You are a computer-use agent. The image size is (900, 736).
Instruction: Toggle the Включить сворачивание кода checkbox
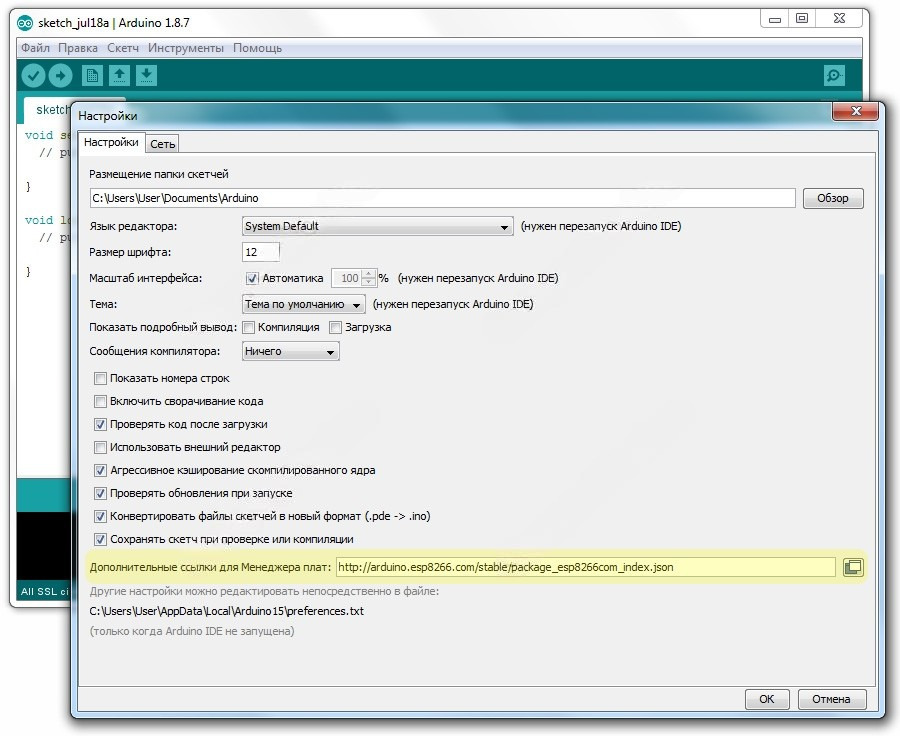100,401
